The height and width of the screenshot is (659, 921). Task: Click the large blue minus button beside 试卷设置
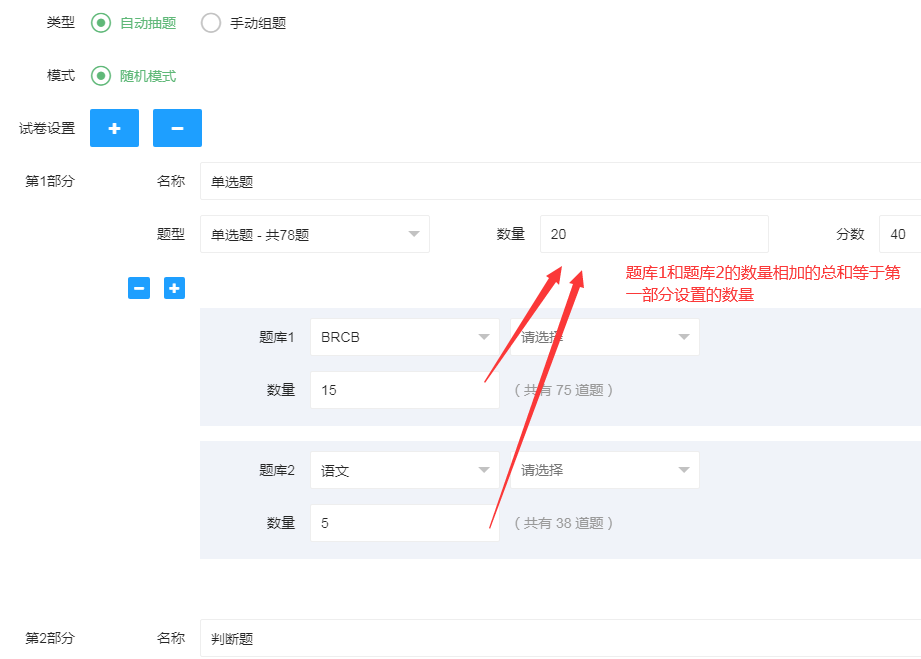tap(177, 128)
